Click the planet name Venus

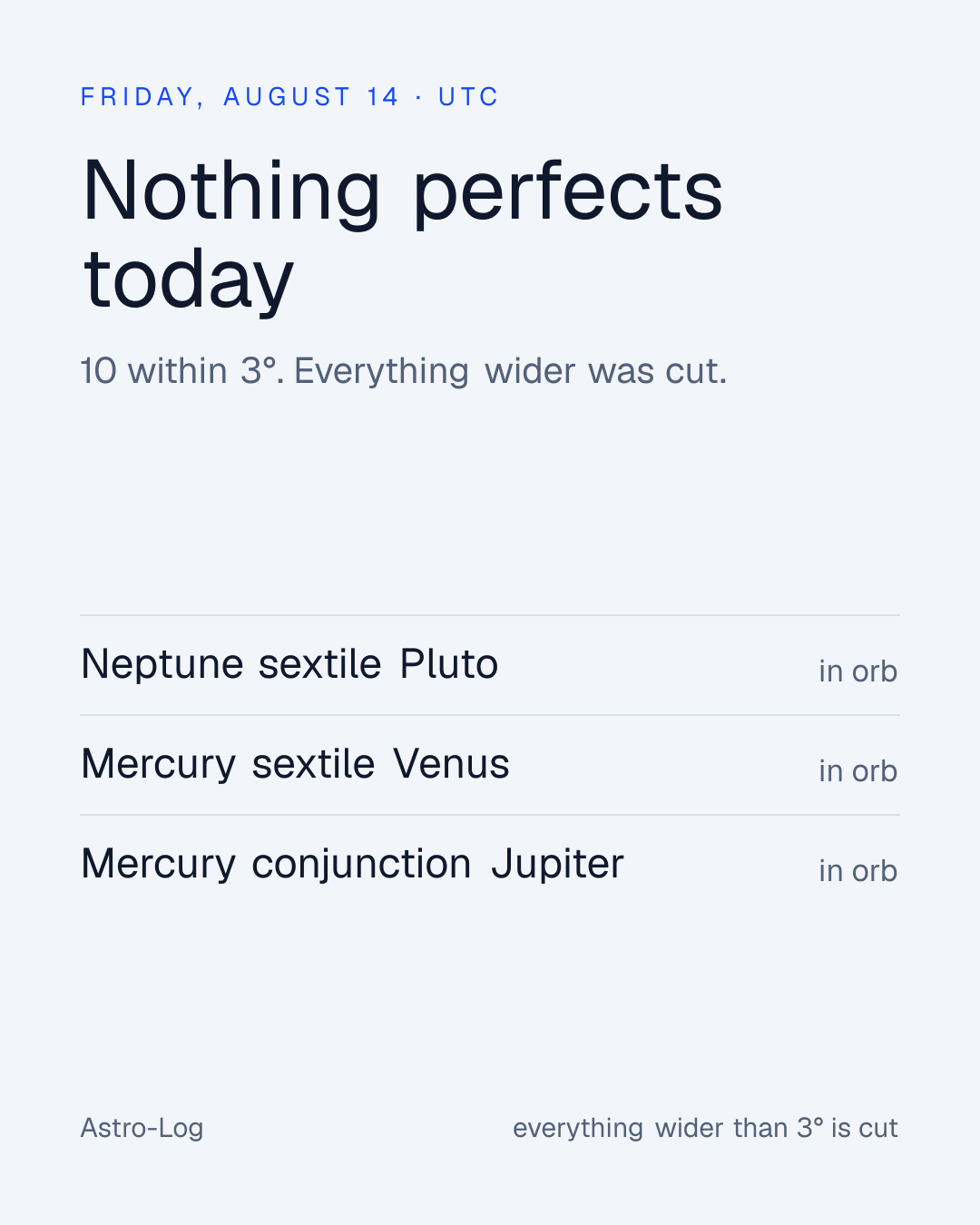pyautogui.click(x=452, y=764)
